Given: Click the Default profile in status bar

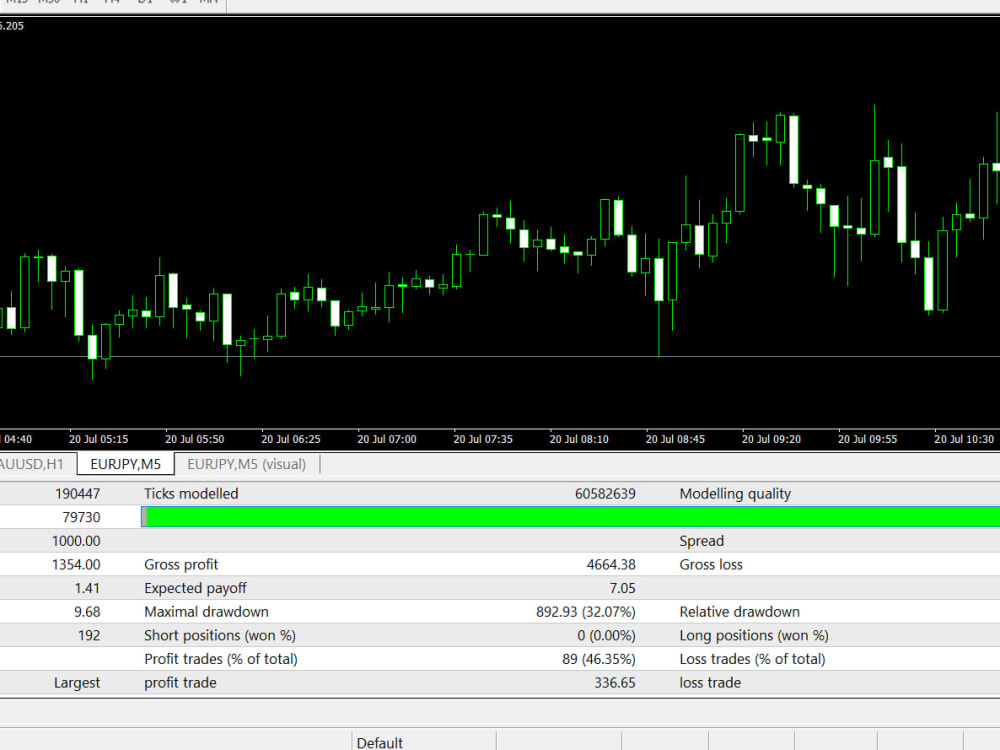Looking at the screenshot, I should tap(379, 742).
